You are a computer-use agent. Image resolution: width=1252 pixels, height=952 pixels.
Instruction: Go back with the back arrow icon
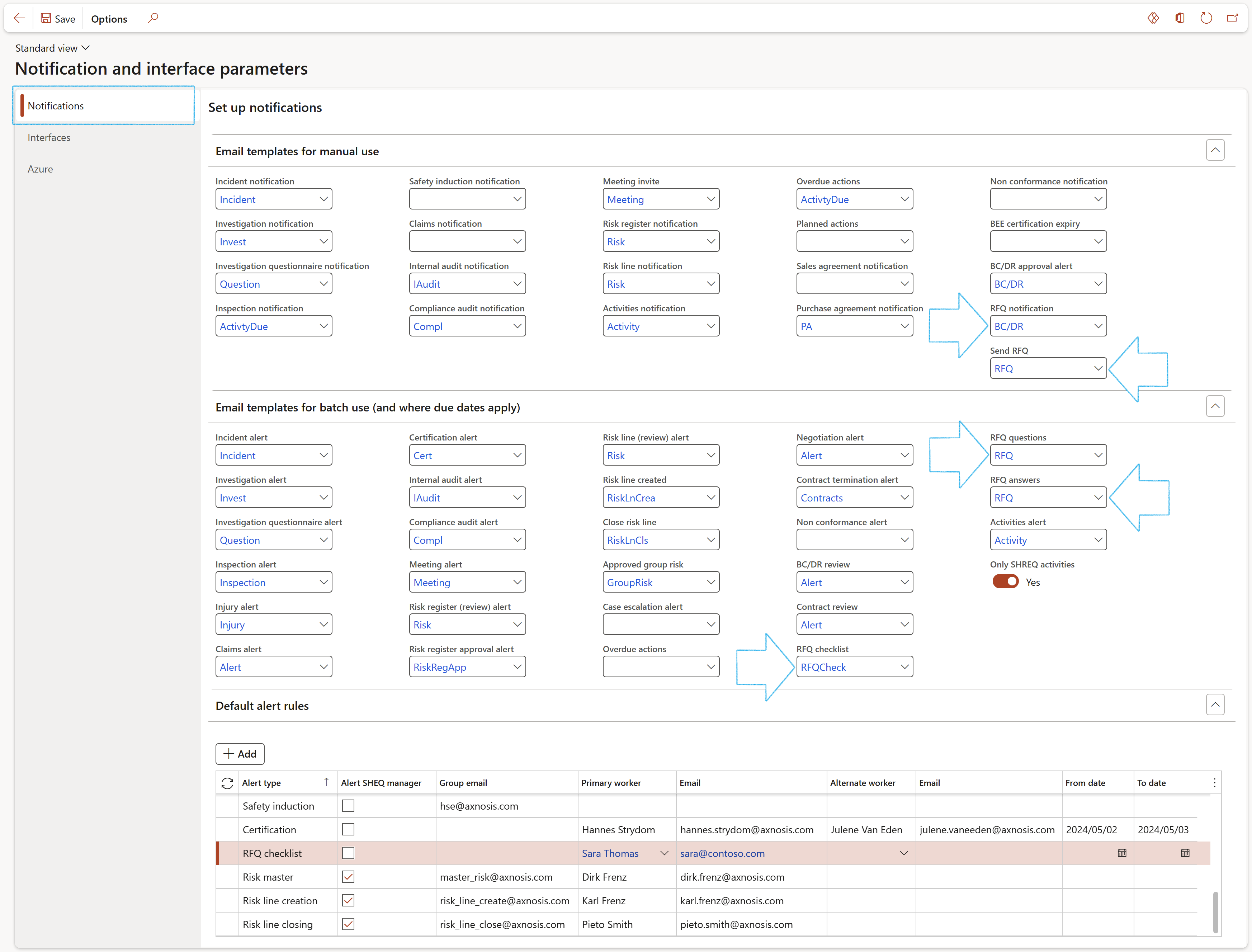19,18
